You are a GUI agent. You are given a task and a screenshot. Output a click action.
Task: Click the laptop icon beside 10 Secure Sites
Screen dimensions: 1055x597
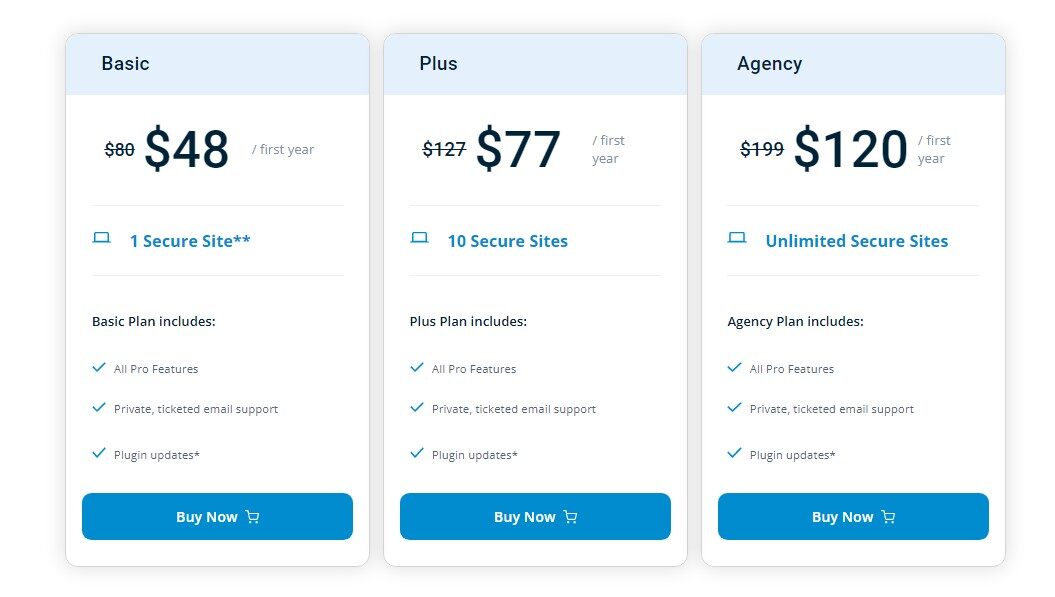(x=419, y=238)
